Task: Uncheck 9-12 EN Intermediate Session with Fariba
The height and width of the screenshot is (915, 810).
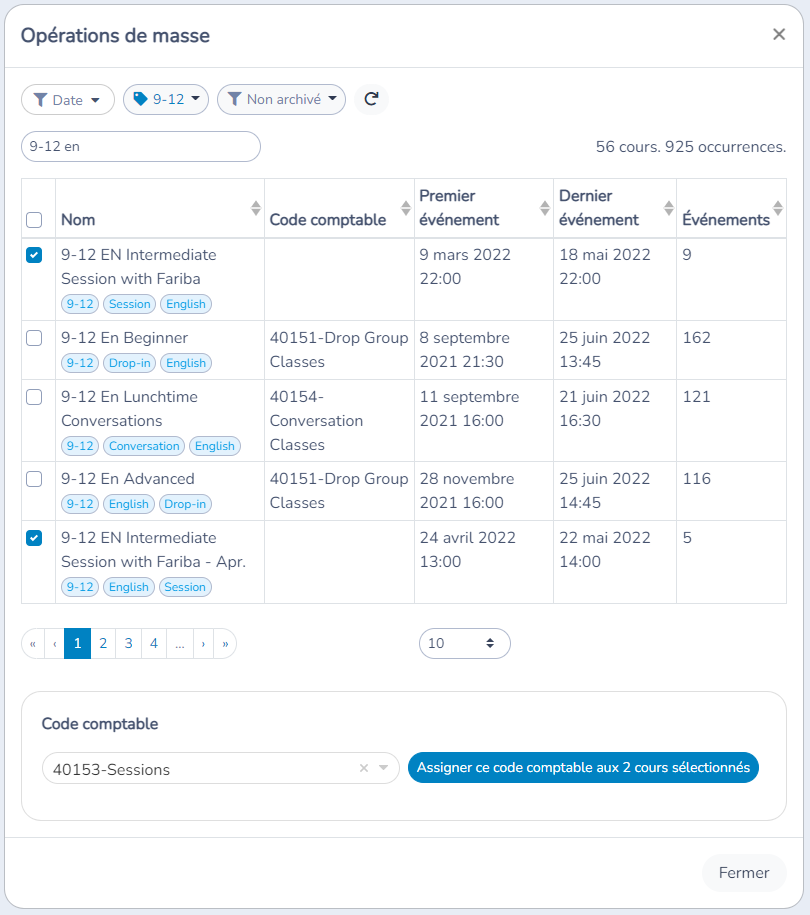Action: [34, 255]
